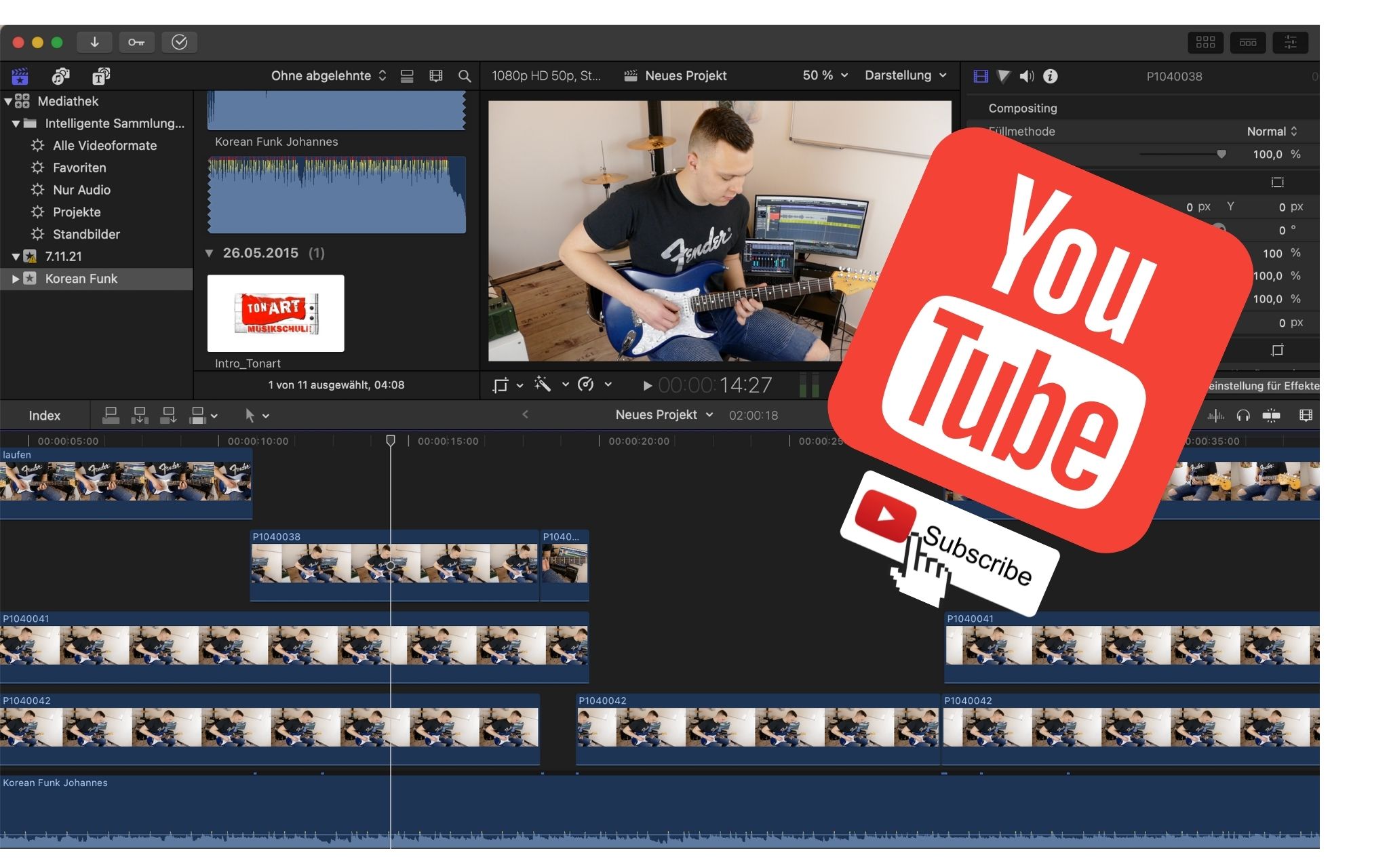
Task: Open the titles and generators sidebar
Action: coord(101,76)
